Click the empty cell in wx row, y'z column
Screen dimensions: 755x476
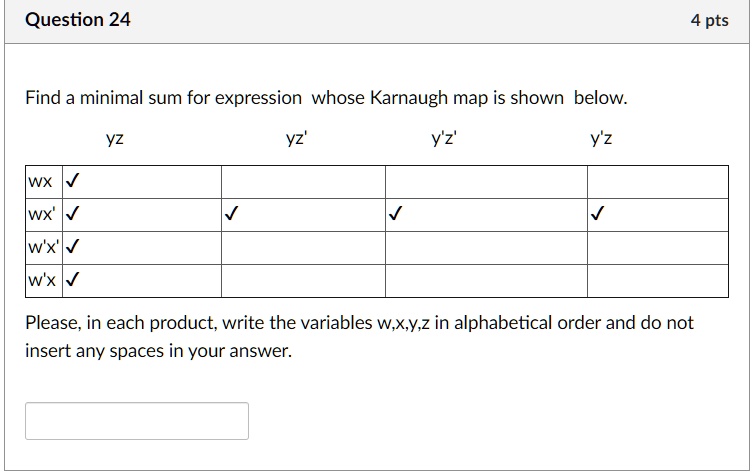pos(658,182)
